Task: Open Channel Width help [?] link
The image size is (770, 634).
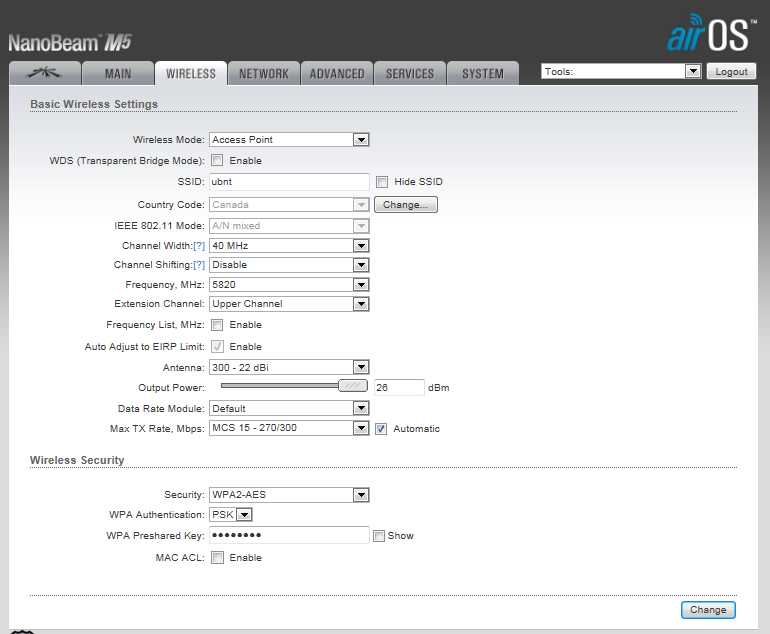Action: (199, 246)
